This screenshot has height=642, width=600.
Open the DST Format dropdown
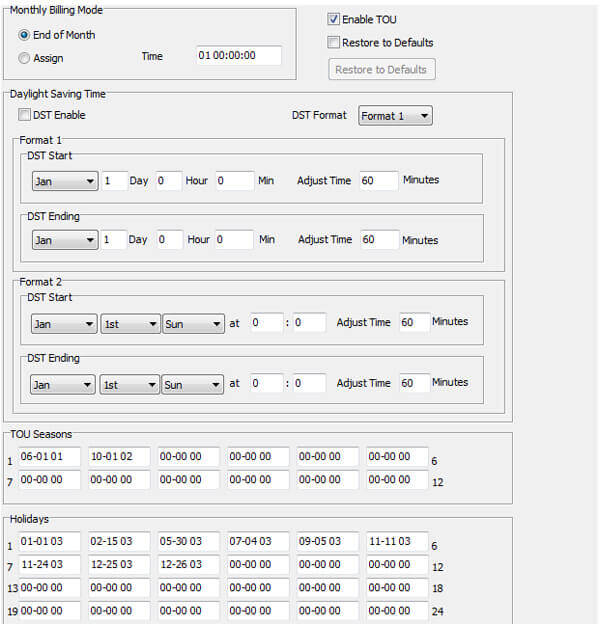click(x=395, y=116)
